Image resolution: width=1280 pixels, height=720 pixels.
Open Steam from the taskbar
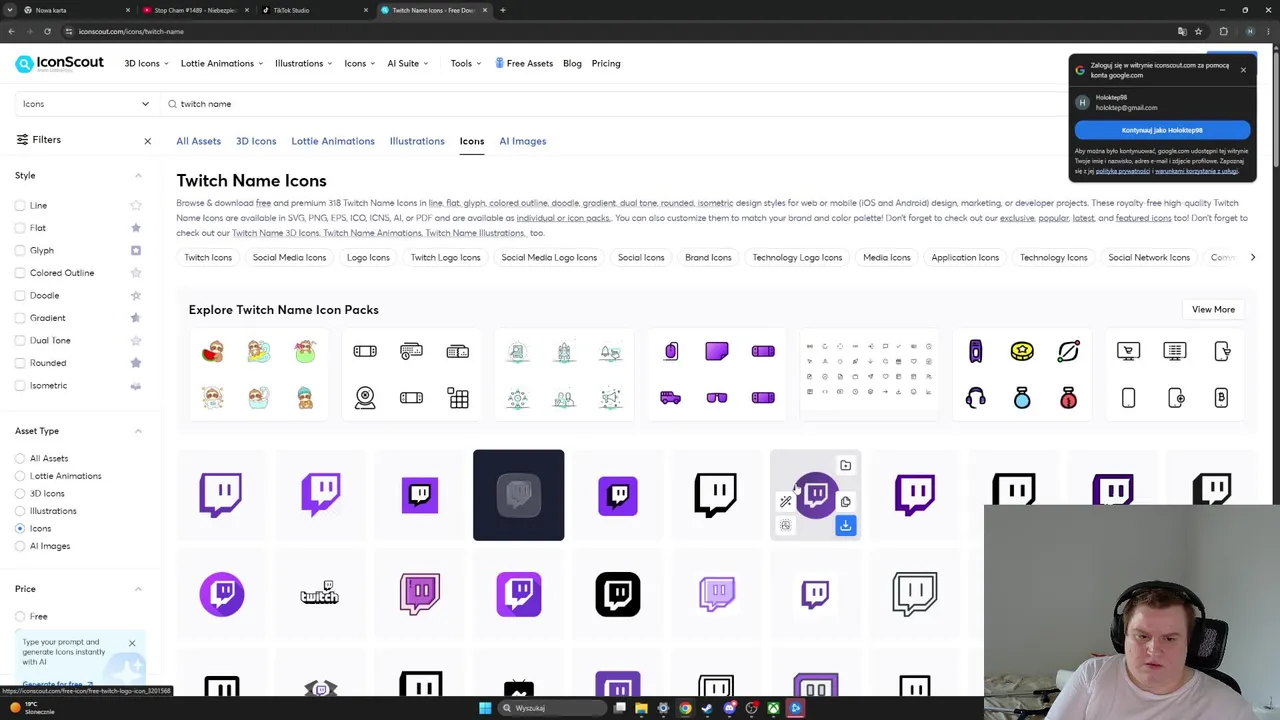(x=707, y=708)
